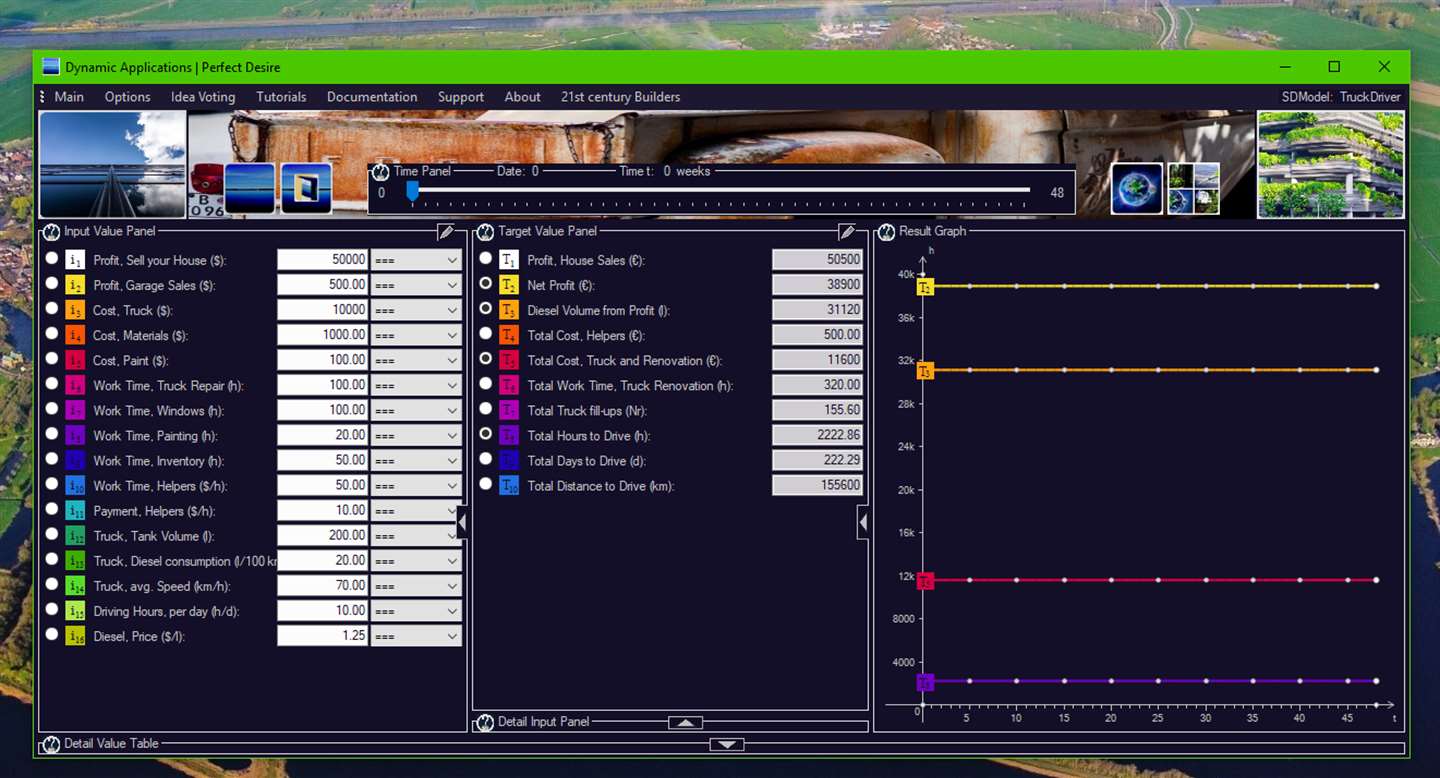Select the Cost, Truck radio button
The height and width of the screenshot is (778, 1440).
[x=52, y=308]
